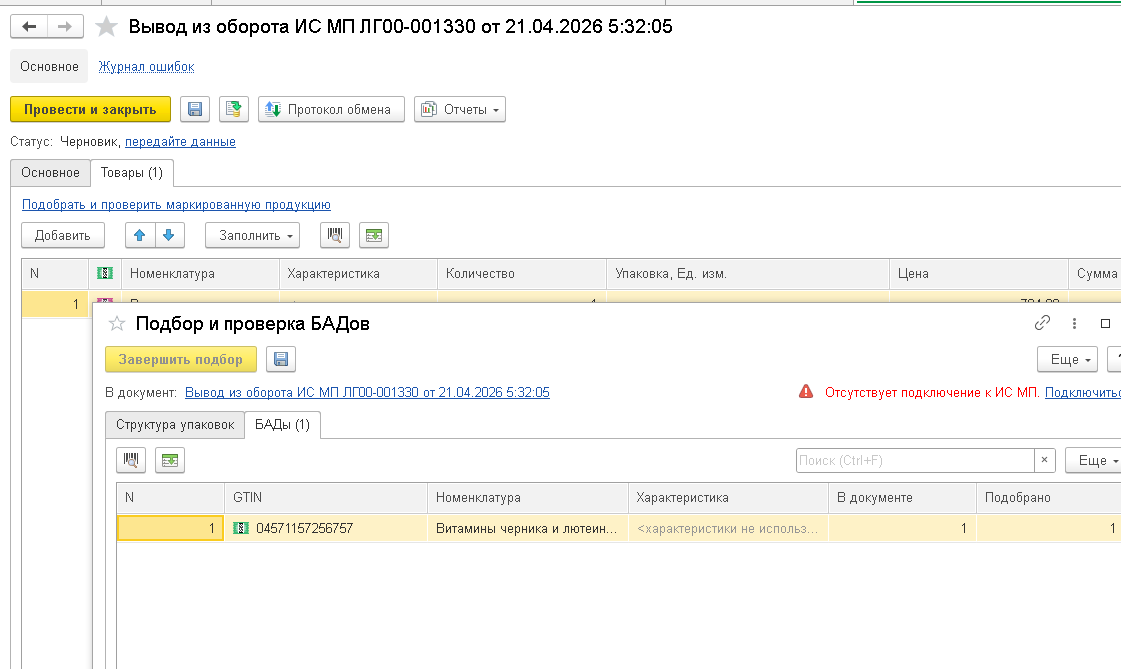
Task: Move row up with blue up arrow
Action: point(140,235)
